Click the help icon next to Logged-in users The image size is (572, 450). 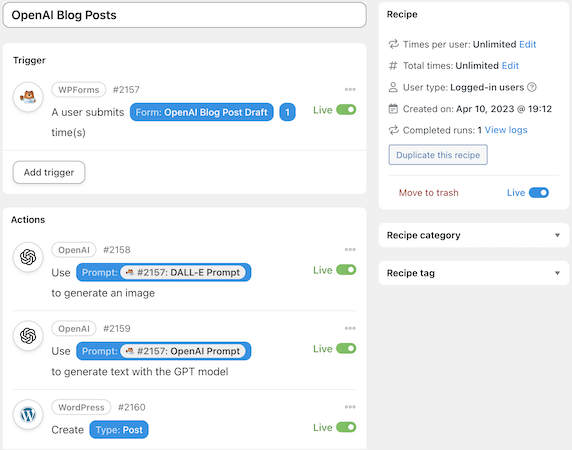[532, 87]
